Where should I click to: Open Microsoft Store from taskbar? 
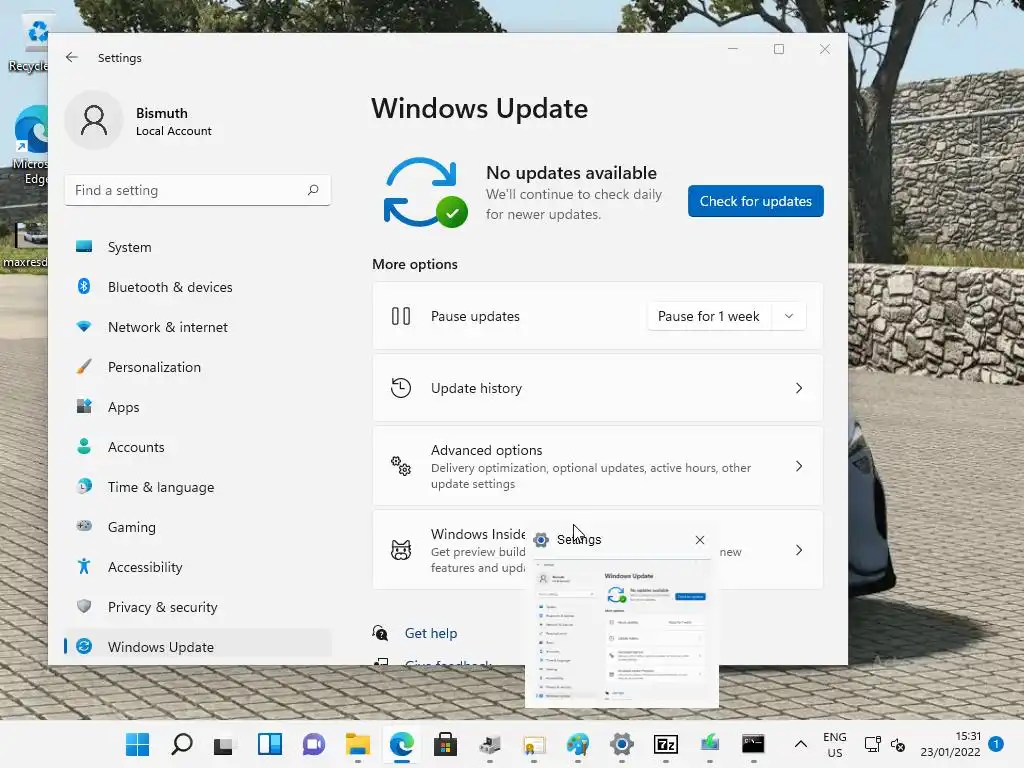click(445, 744)
